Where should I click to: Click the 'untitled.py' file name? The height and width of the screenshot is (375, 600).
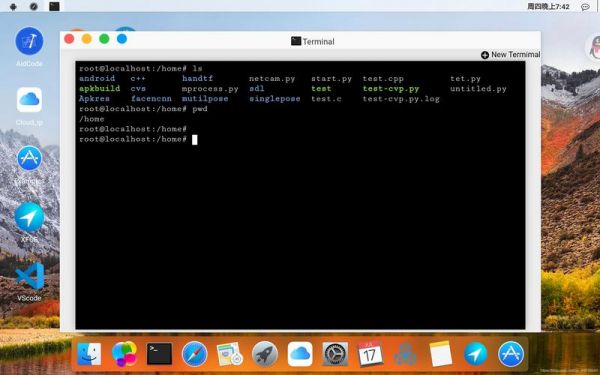tap(478, 89)
